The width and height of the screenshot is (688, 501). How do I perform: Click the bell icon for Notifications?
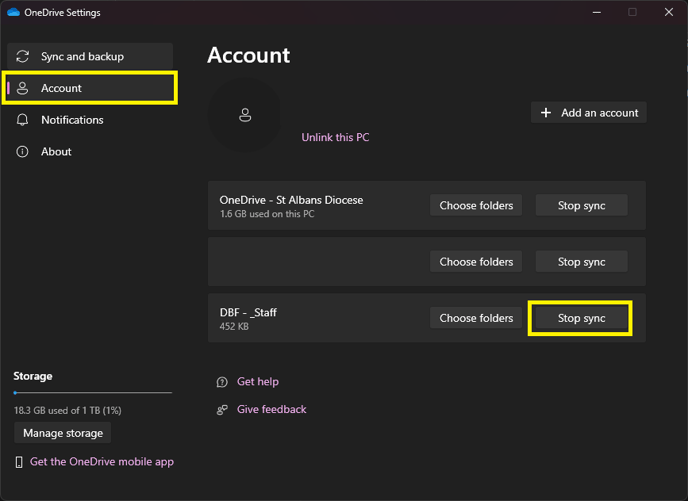(x=22, y=120)
